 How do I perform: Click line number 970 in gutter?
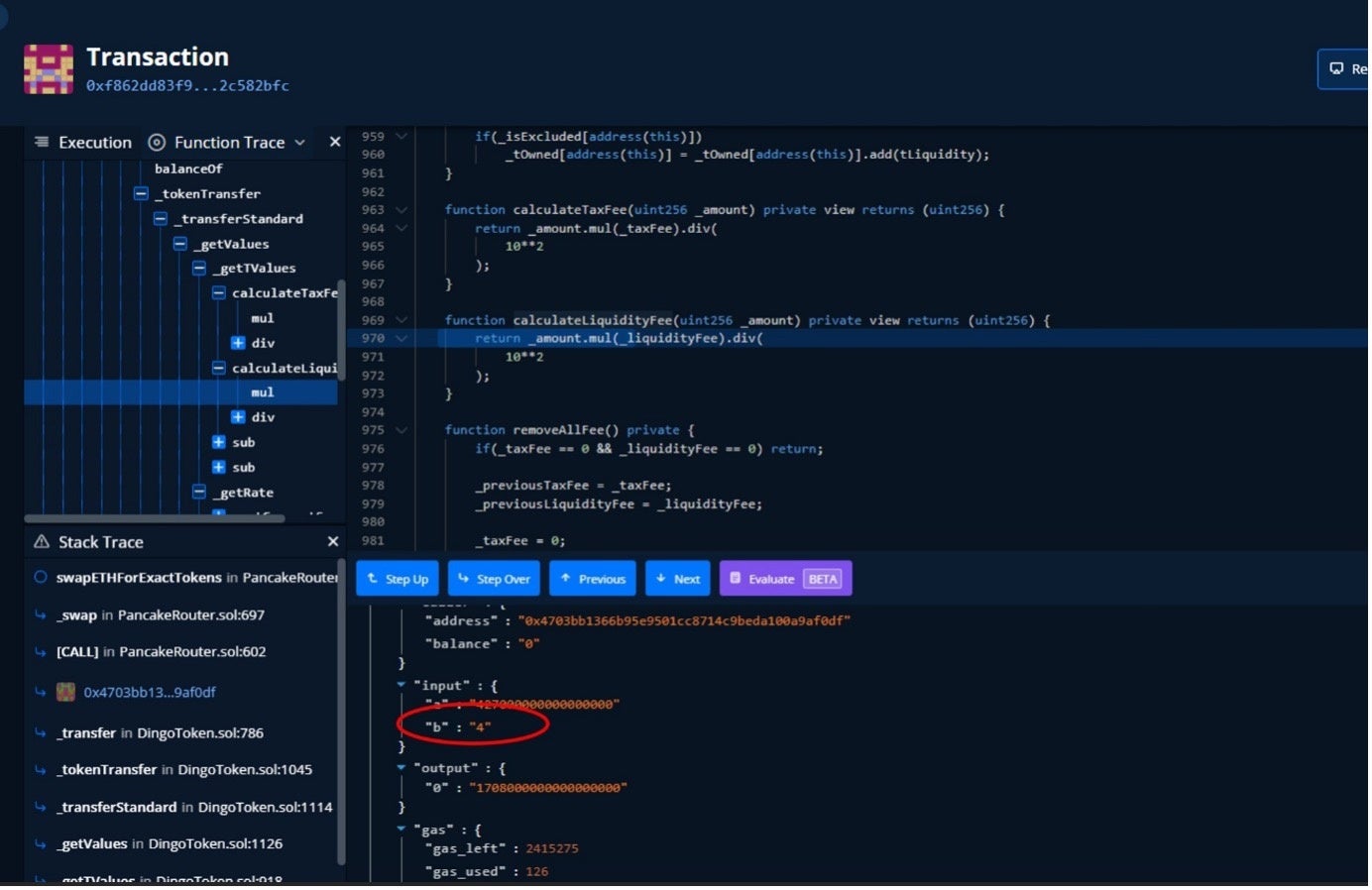tap(373, 338)
